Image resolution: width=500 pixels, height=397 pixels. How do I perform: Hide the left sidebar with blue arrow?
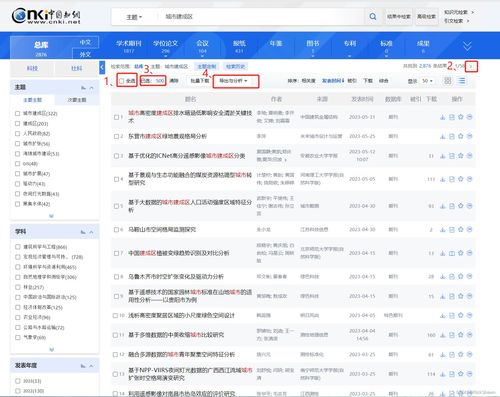(102, 67)
